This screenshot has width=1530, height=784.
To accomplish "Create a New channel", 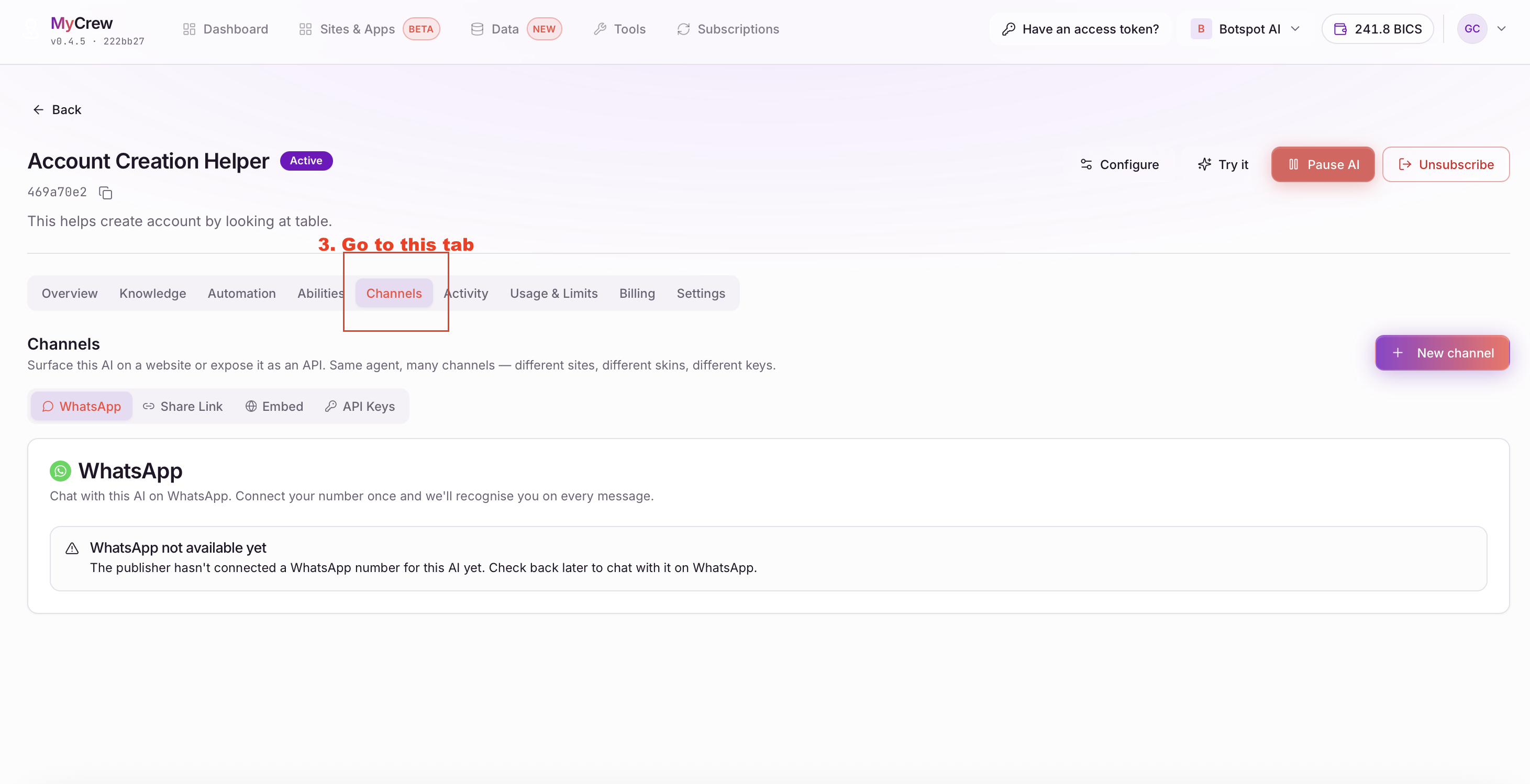I will click(1442, 353).
